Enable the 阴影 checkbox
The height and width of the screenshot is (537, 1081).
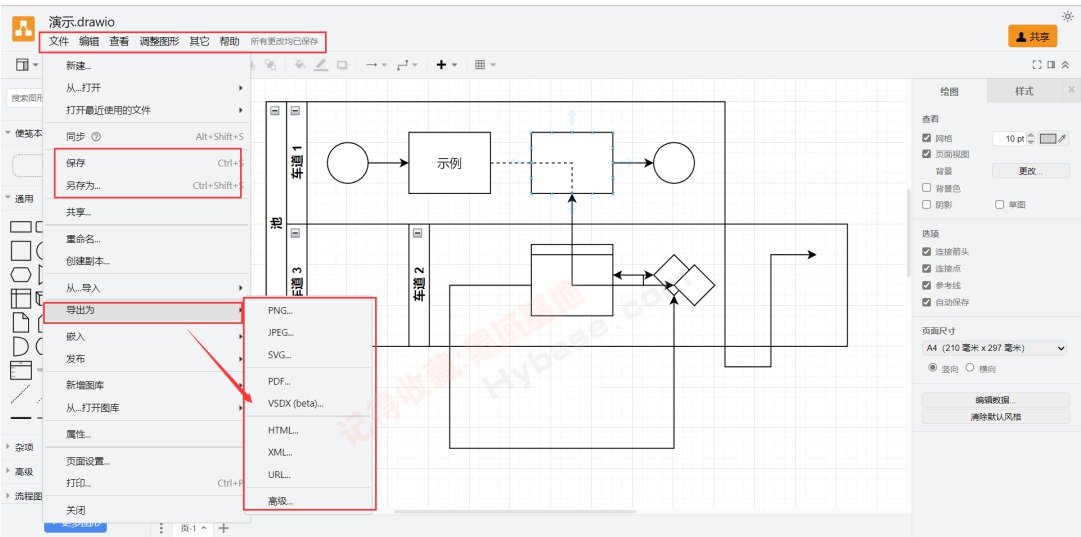coord(927,204)
